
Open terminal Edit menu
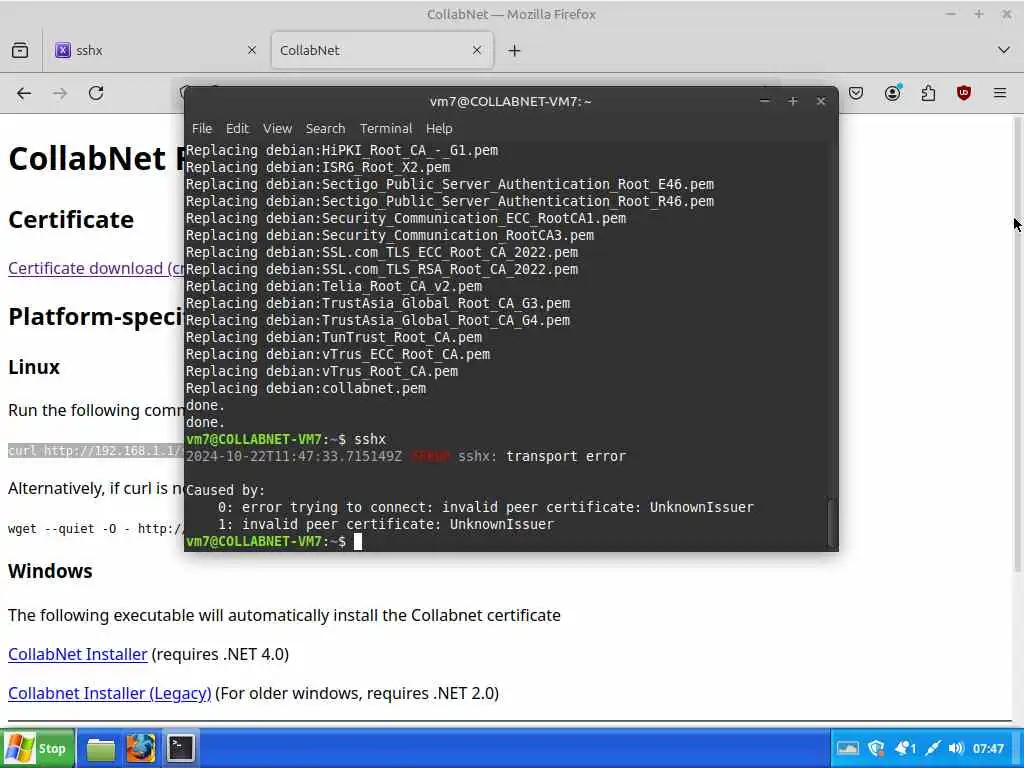[237, 129]
